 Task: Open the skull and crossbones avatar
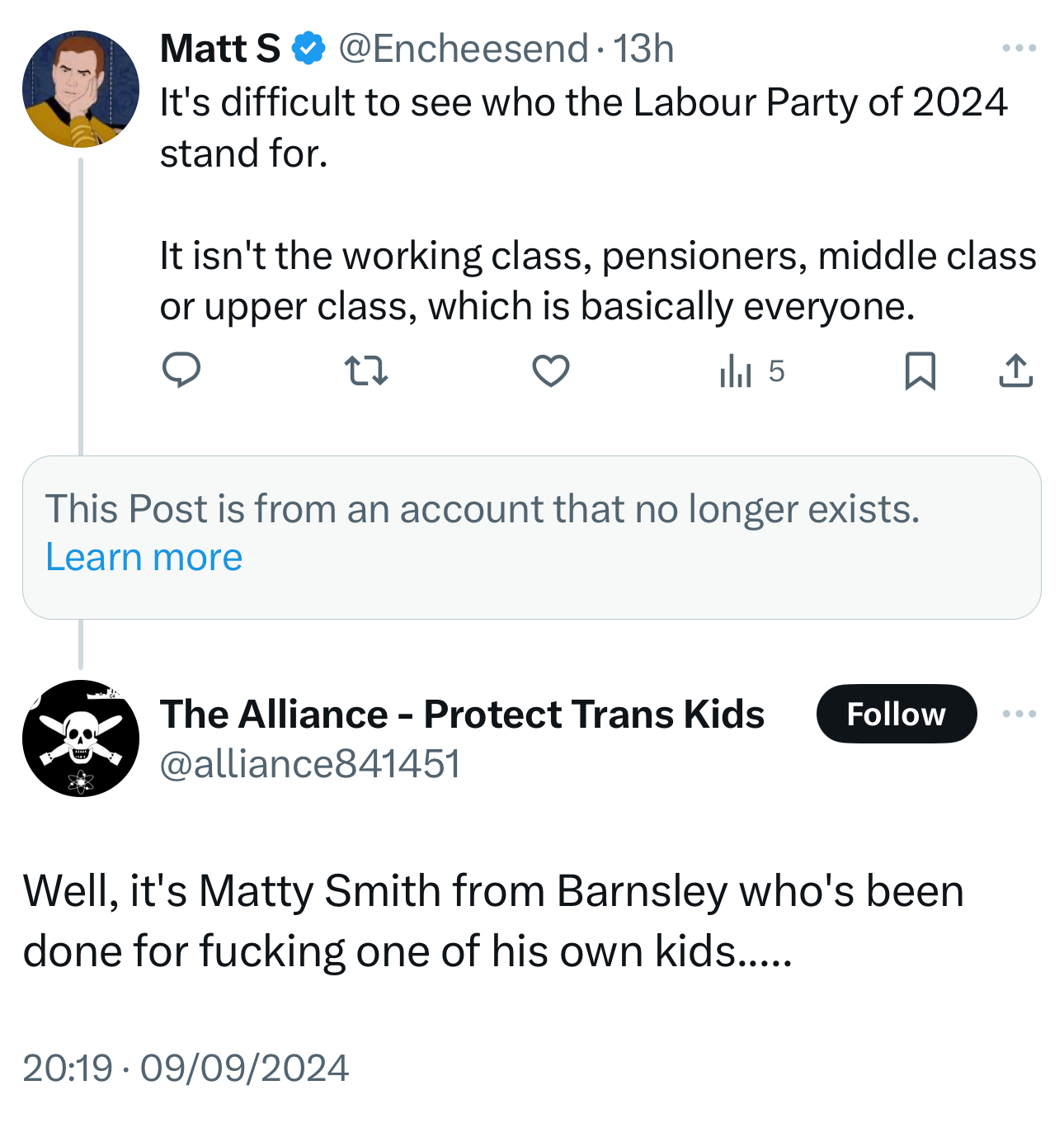81,738
